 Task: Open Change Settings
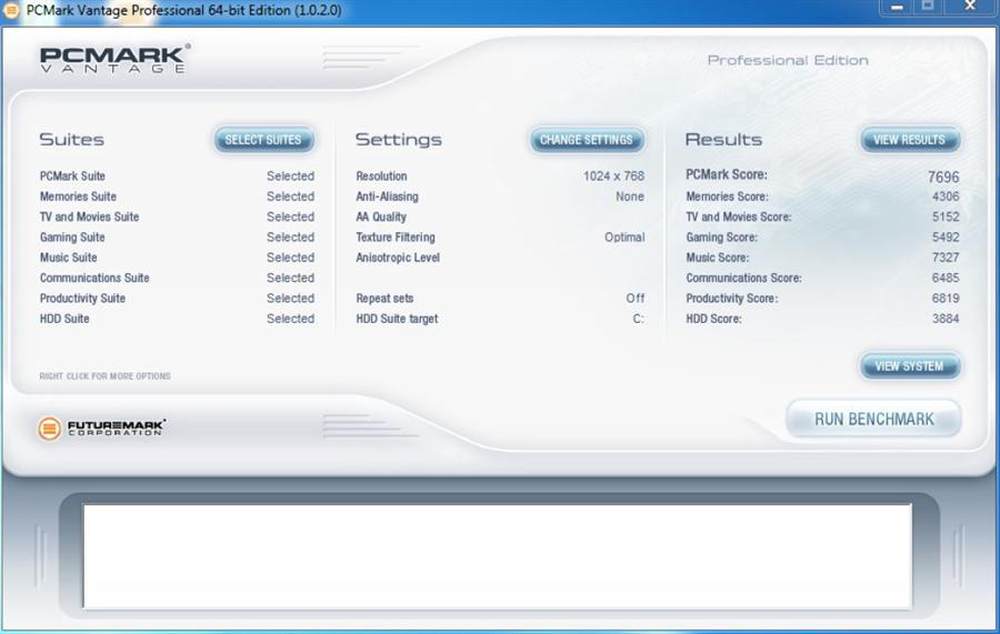click(x=586, y=140)
